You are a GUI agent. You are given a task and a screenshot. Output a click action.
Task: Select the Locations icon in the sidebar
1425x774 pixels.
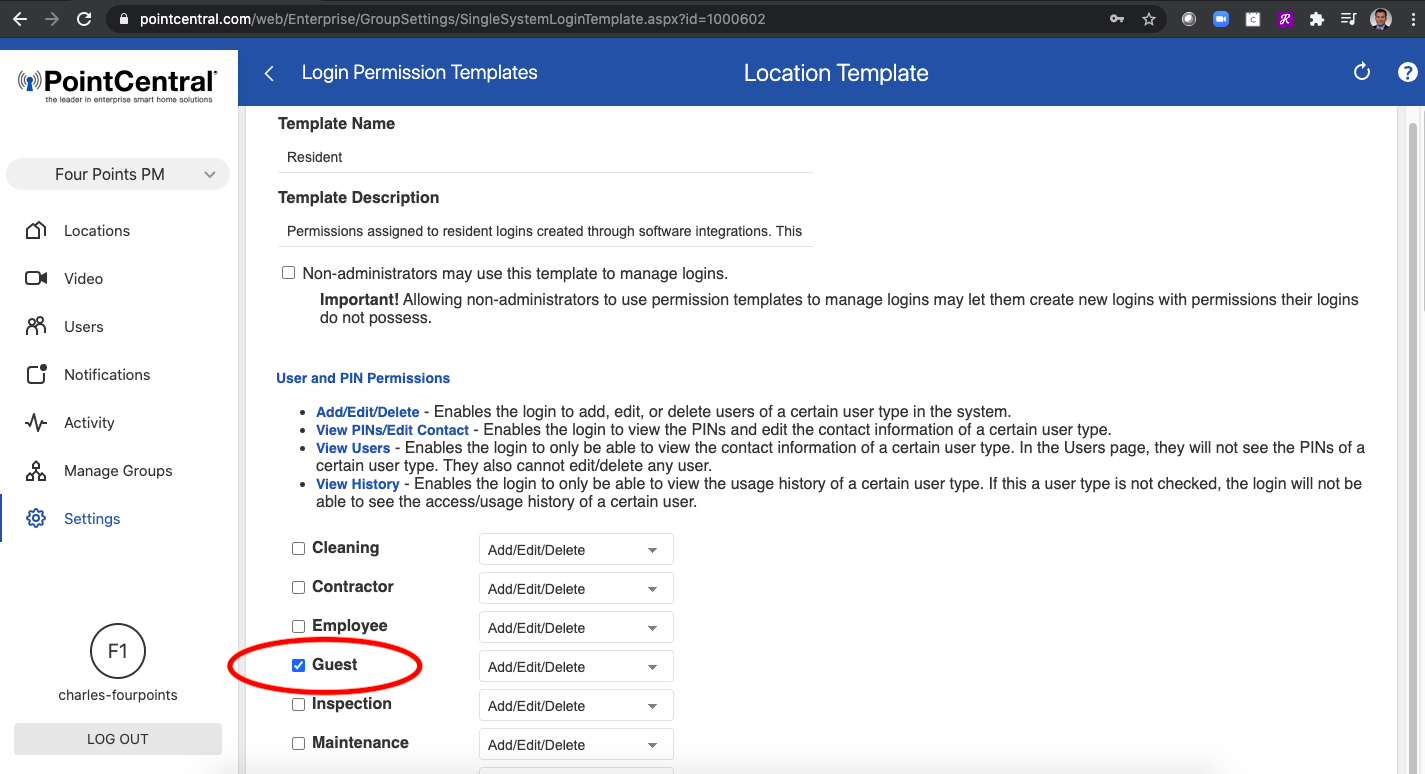[35, 230]
